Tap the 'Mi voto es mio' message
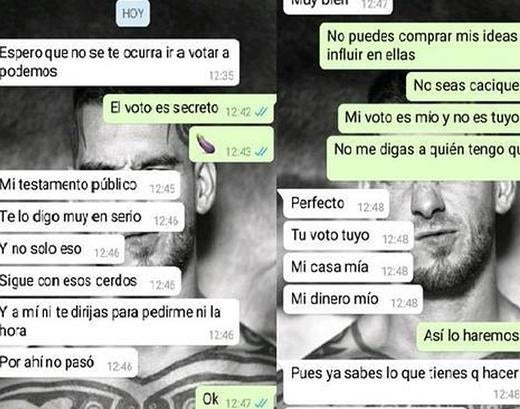 pos(429,118)
